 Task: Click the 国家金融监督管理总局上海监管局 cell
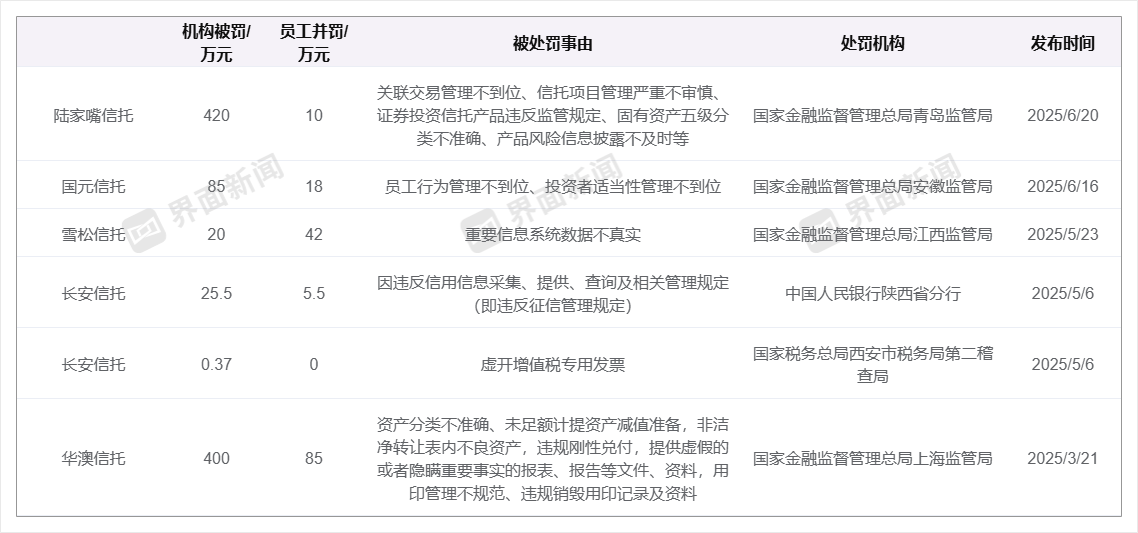[x=872, y=459]
